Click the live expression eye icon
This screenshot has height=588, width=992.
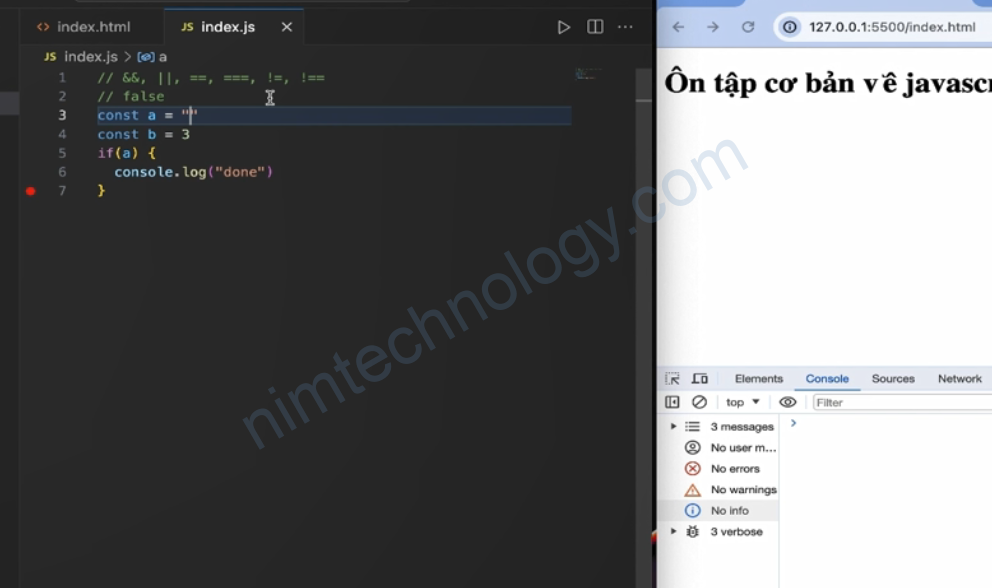(788, 402)
